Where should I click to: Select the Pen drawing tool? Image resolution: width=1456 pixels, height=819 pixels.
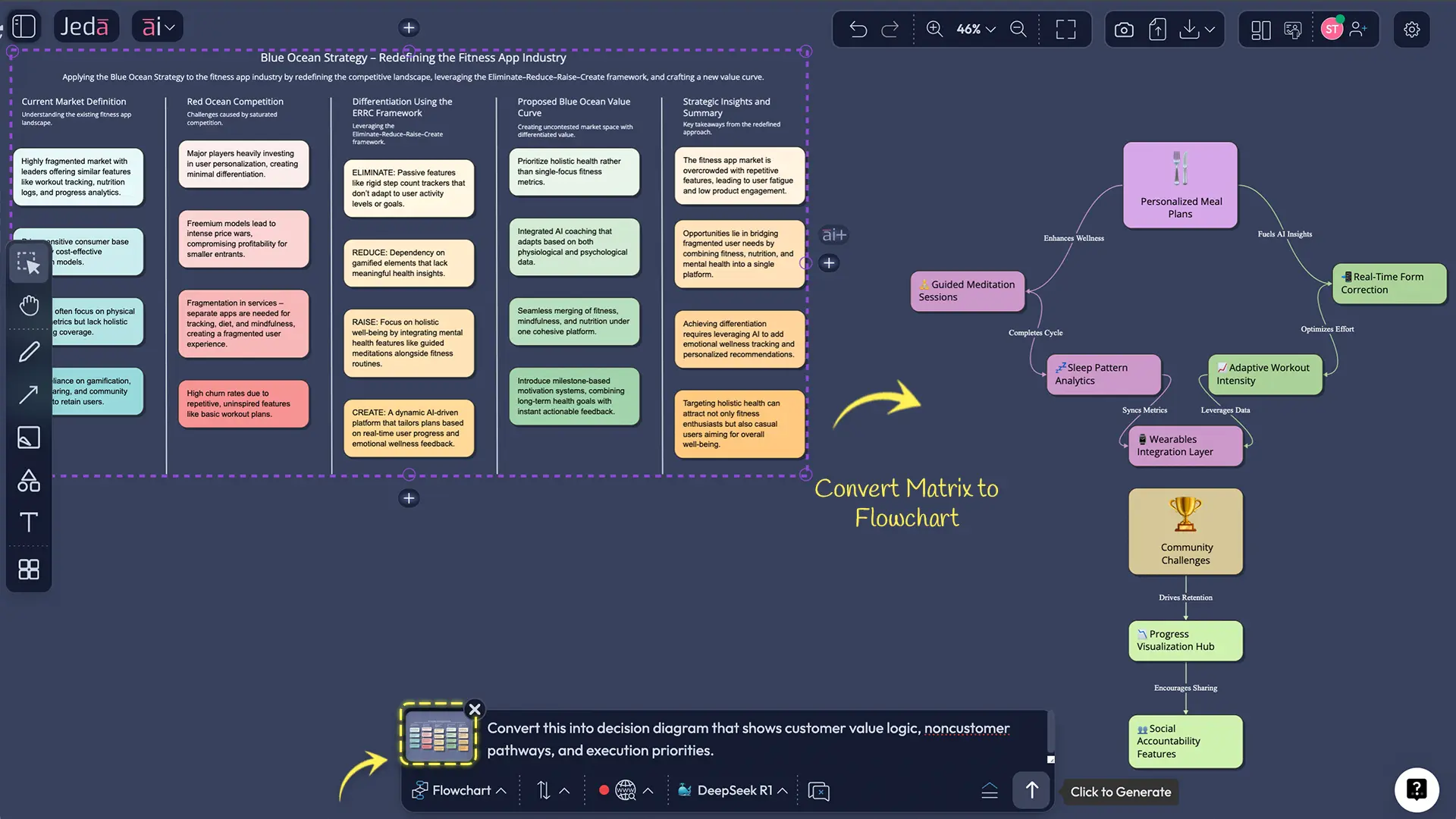pyautogui.click(x=28, y=351)
